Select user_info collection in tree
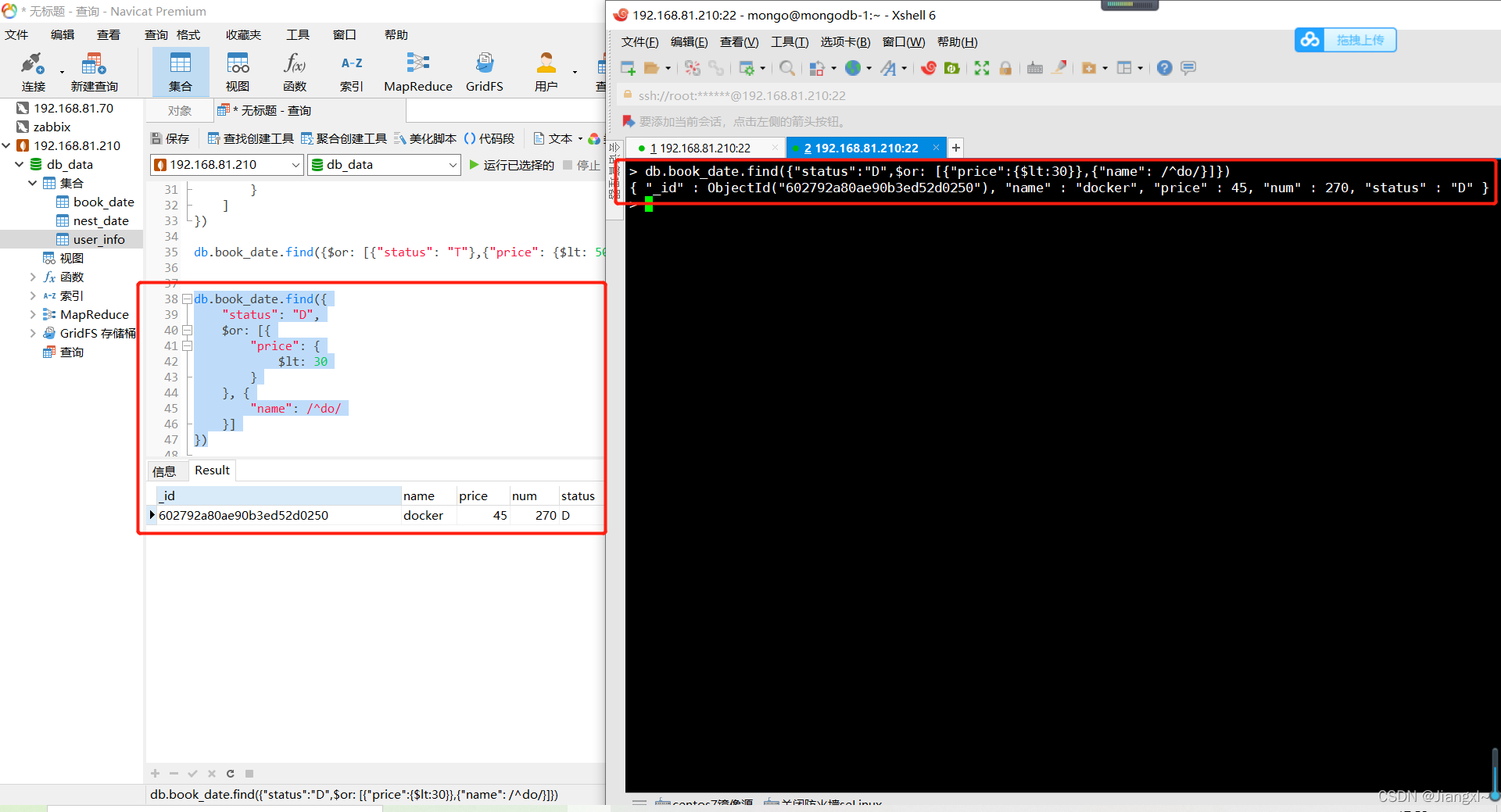This screenshot has height=812, width=1501. (91, 239)
